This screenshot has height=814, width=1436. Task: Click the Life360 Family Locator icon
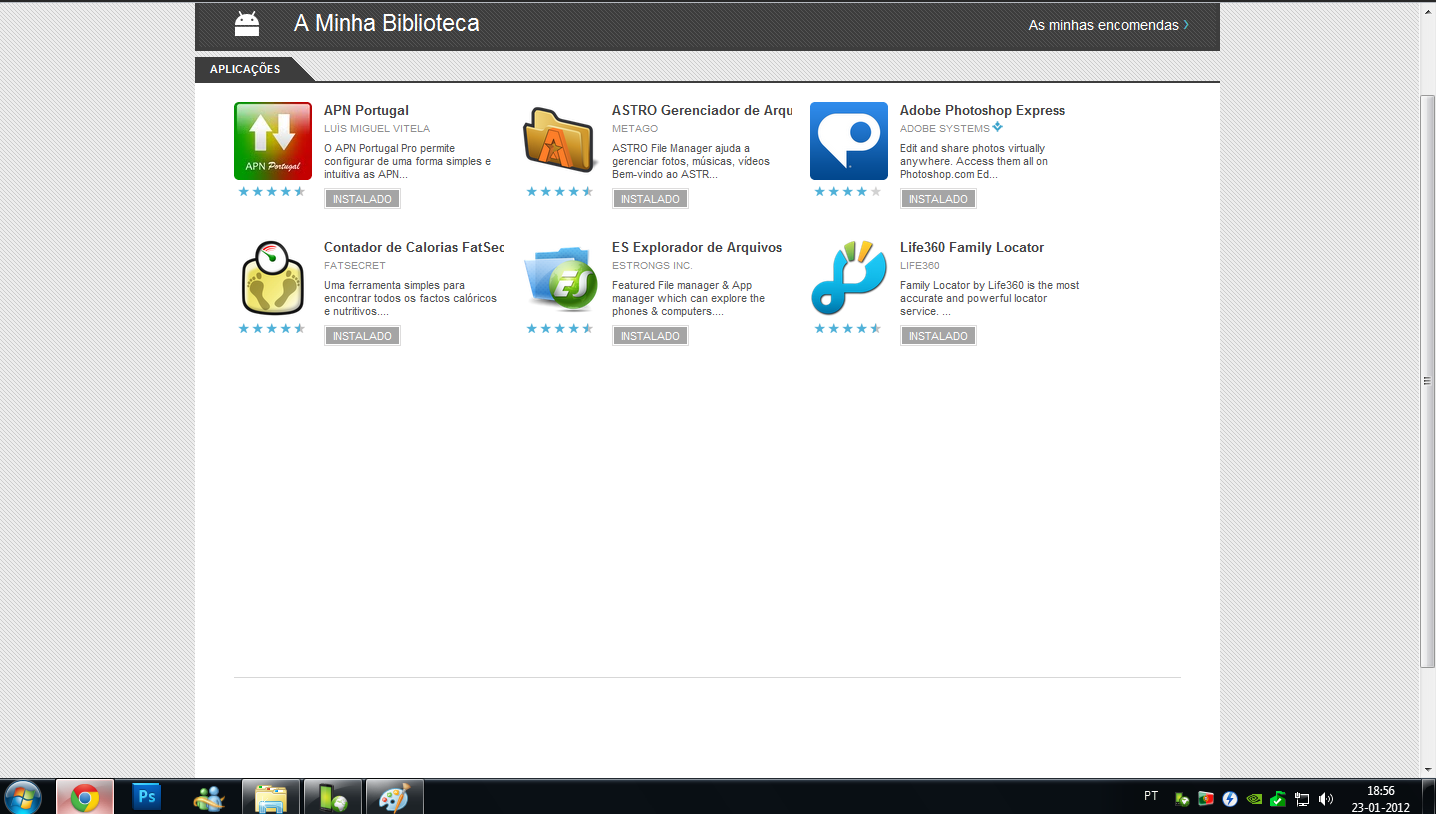[848, 278]
